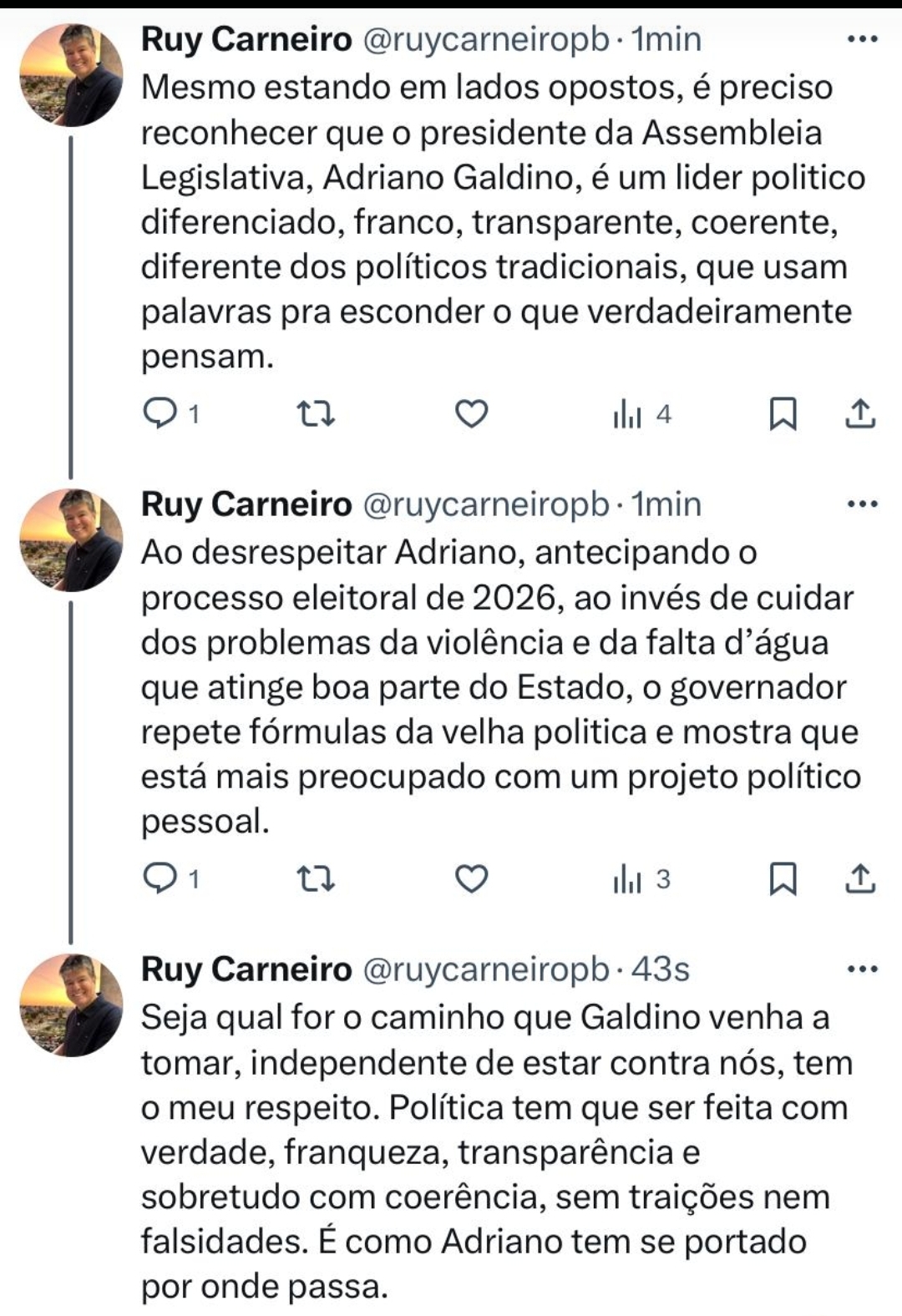The height and width of the screenshot is (1316, 902).
Task: Open @ruycarneiropb handle on third tweet
Action: click(x=488, y=969)
